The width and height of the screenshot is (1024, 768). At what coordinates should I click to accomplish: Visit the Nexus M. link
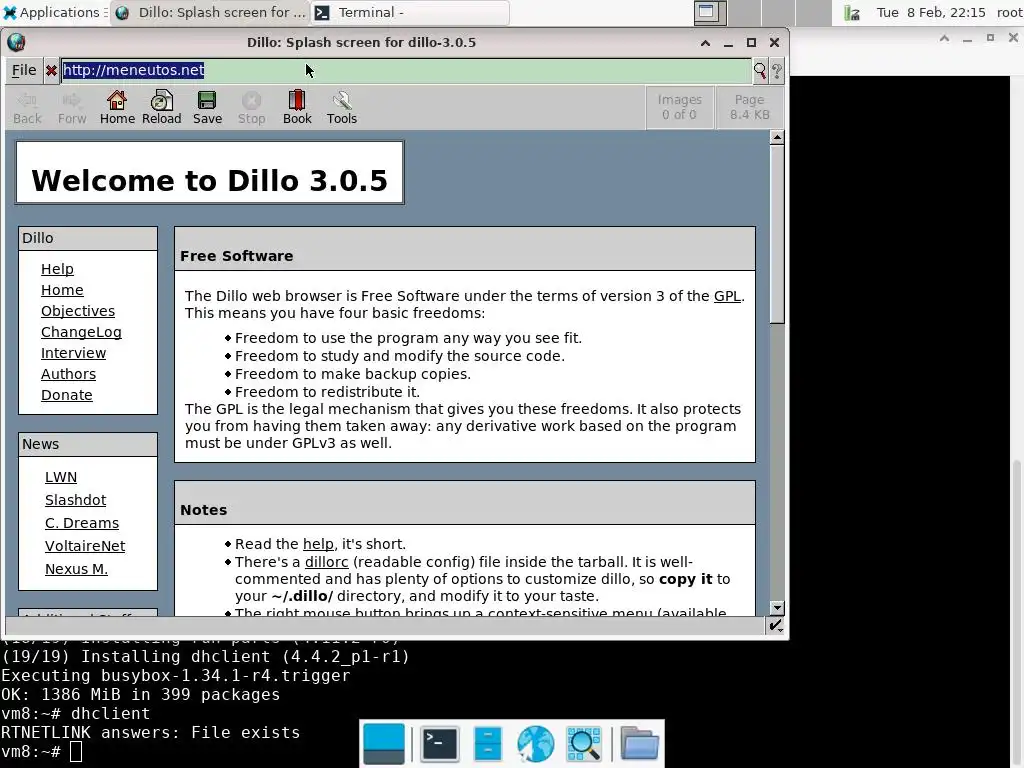76,569
